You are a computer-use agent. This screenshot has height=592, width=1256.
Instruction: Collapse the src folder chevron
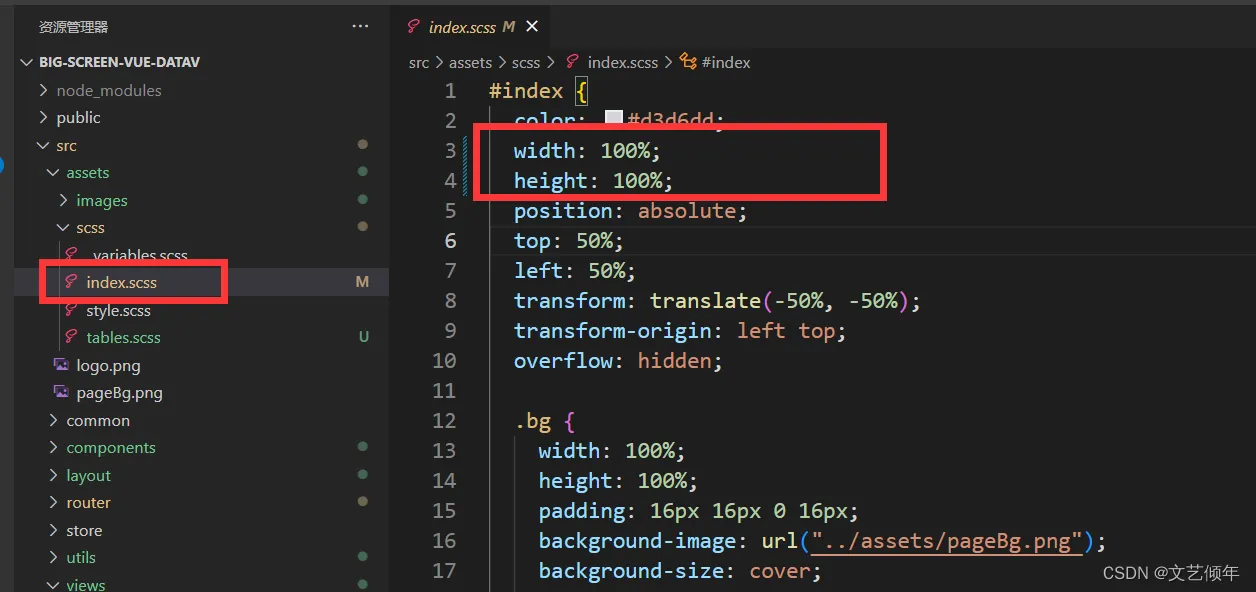coord(44,145)
